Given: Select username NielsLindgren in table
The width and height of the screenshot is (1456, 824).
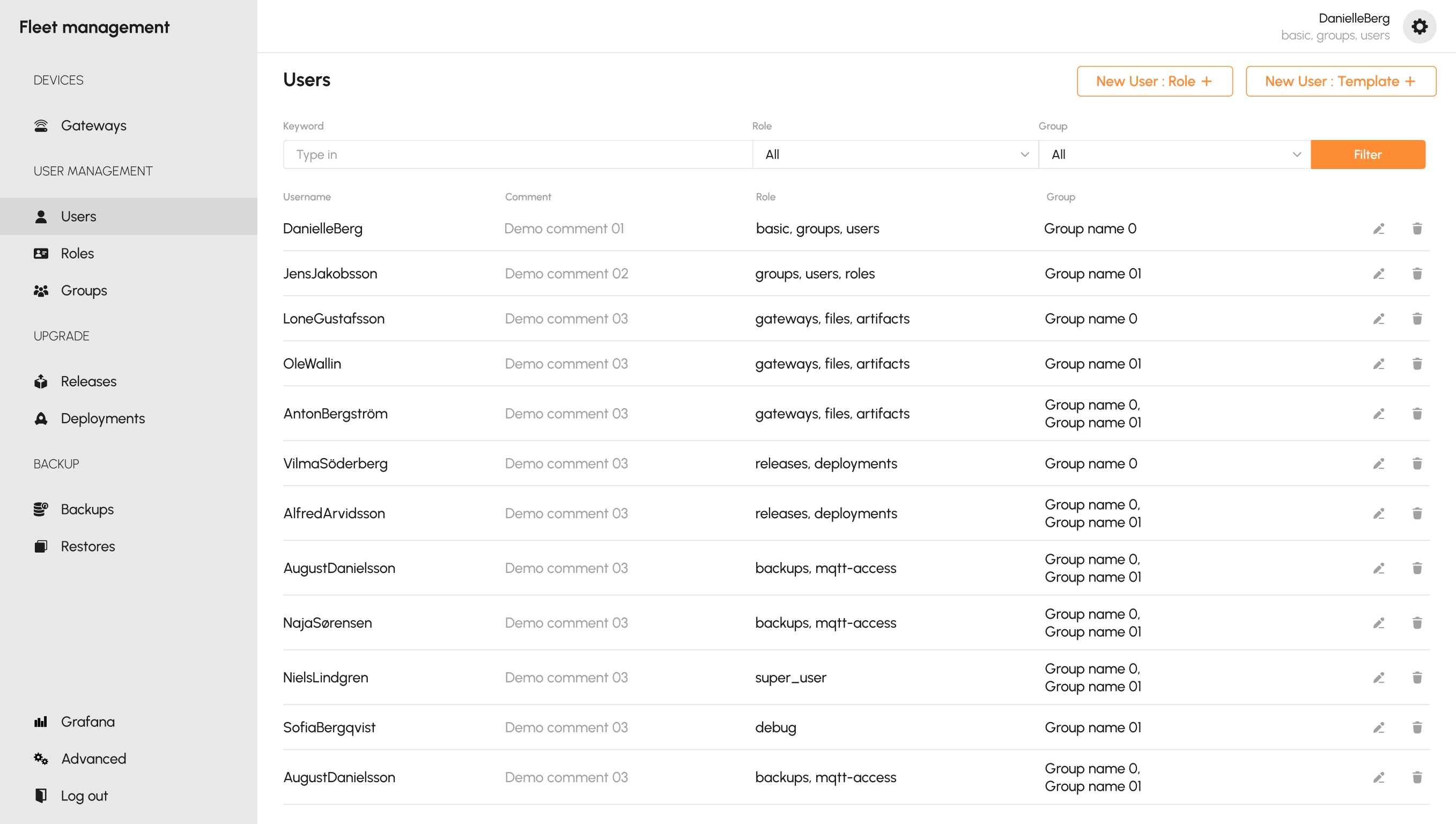Looking at the screenshot, I should pos(326,678).
